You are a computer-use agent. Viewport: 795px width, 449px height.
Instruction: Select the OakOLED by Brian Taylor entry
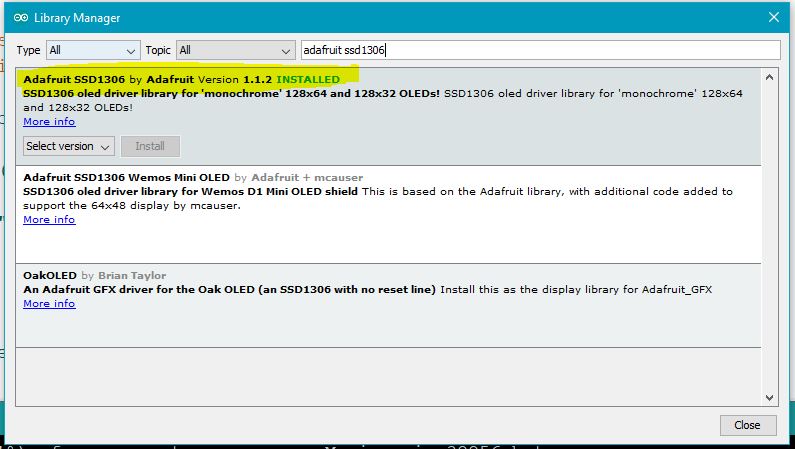[x=388, y=306]
